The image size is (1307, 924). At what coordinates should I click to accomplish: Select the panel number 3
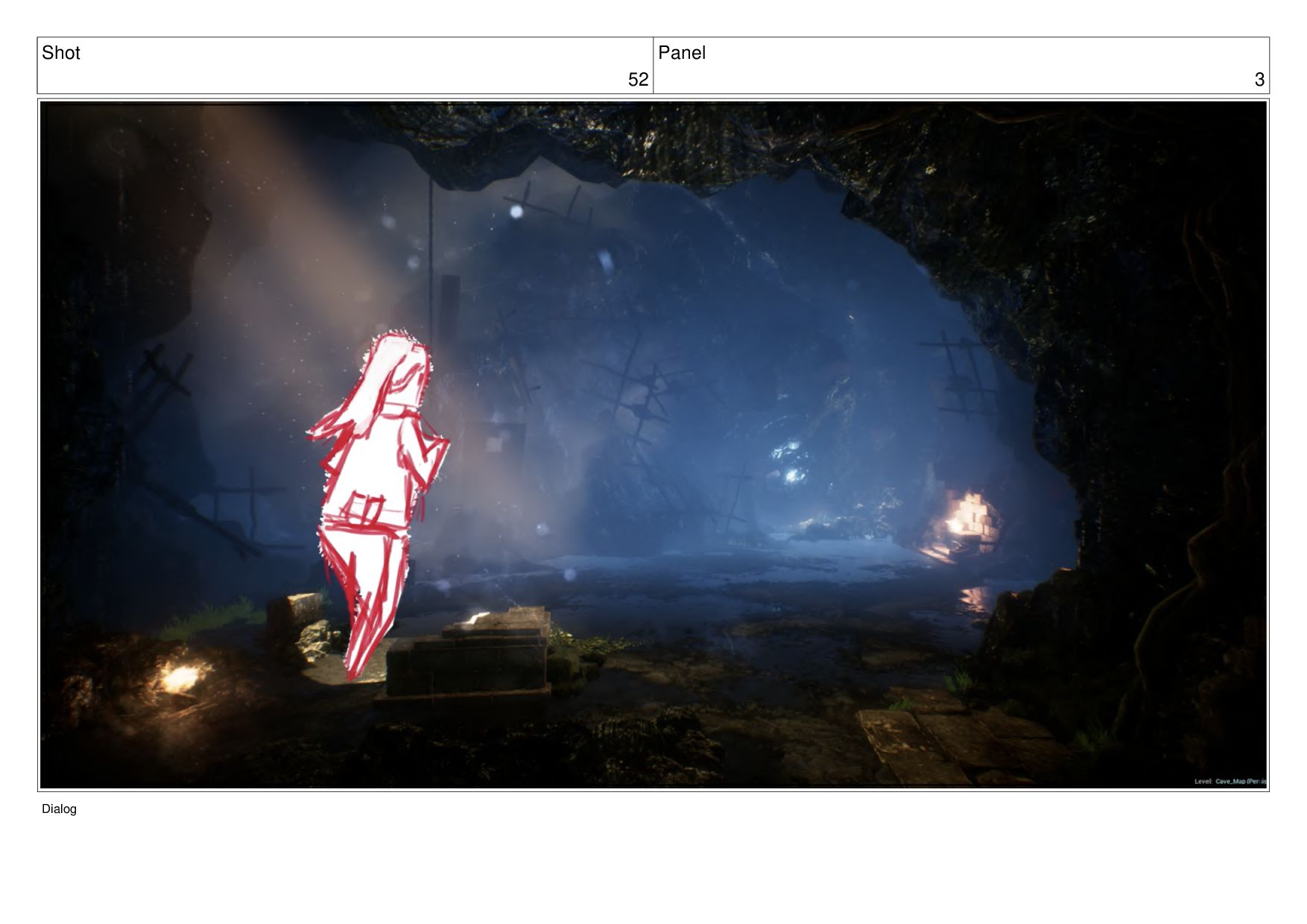(1259, 80)
